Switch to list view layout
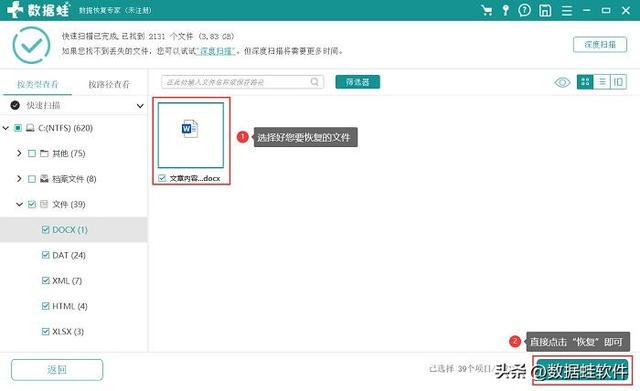 point(602,82)
